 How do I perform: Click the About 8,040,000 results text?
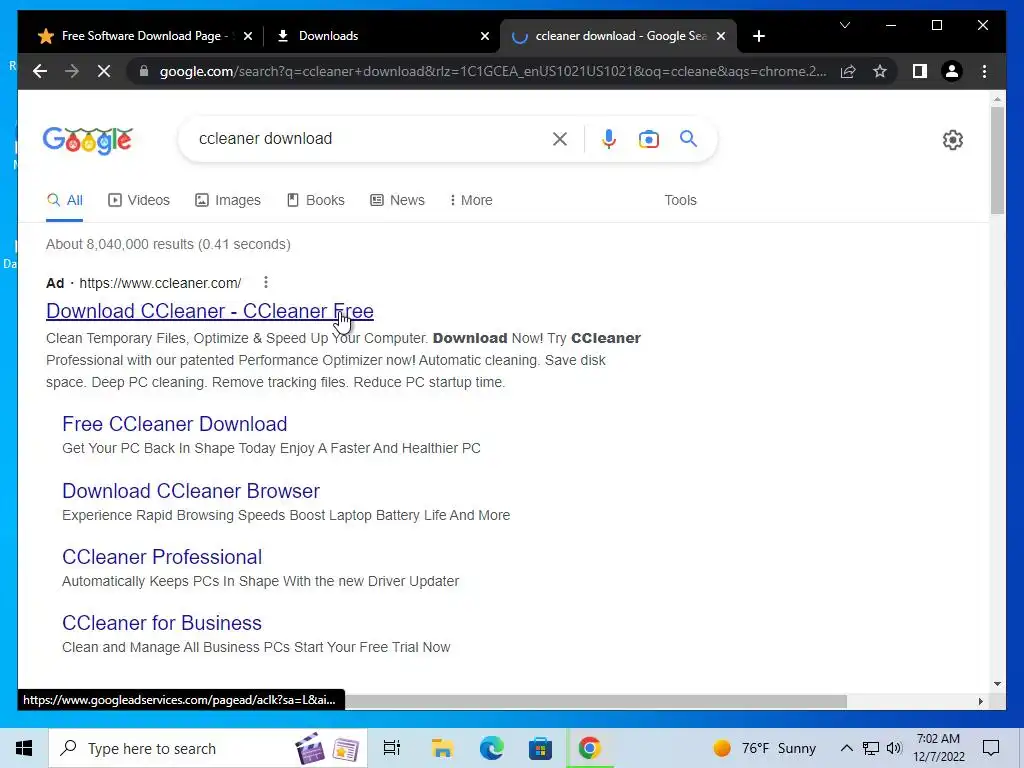pyautogui.click(x=168, y=244)
